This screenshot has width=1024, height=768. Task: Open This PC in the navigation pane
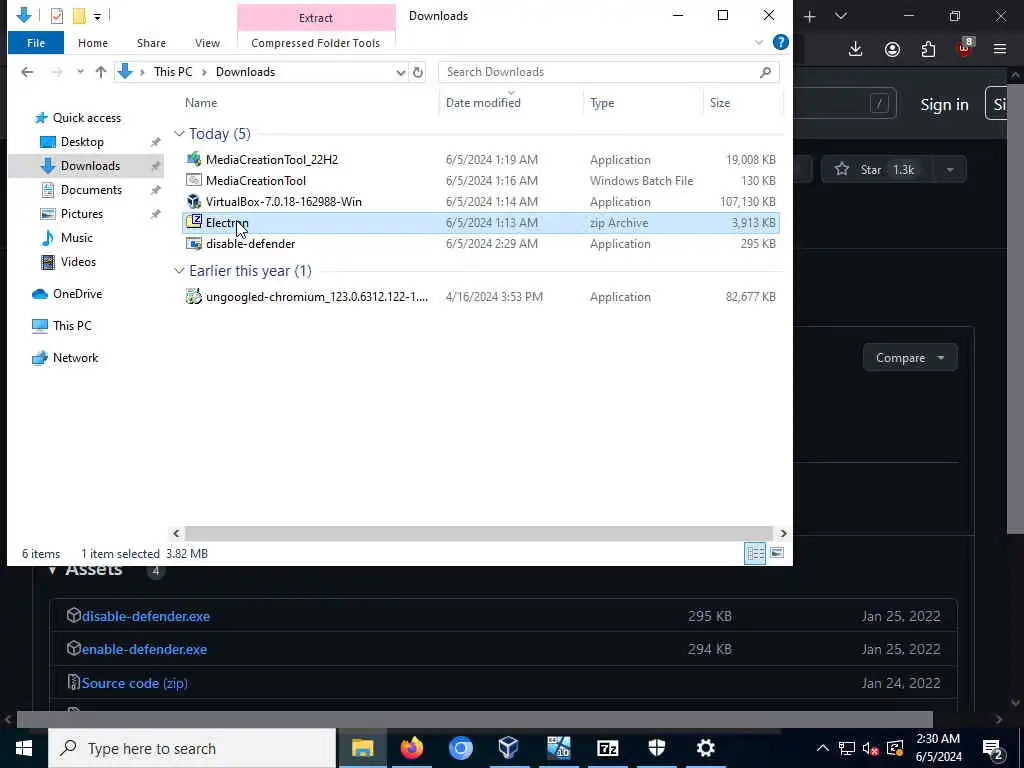point(72,325)
